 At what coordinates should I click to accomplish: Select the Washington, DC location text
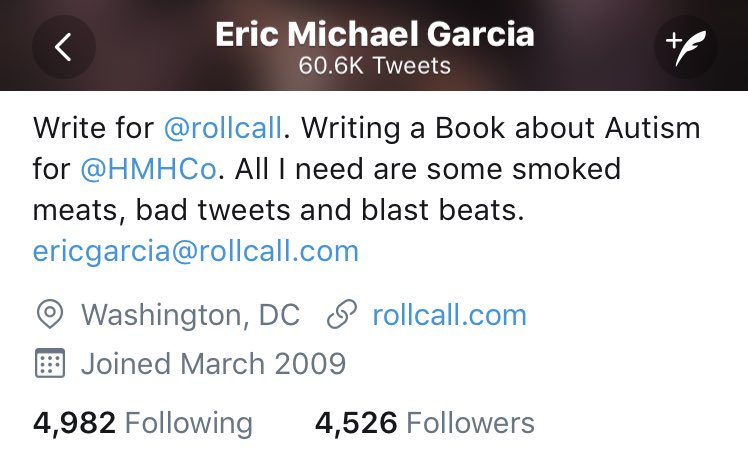tap(190, 315)
